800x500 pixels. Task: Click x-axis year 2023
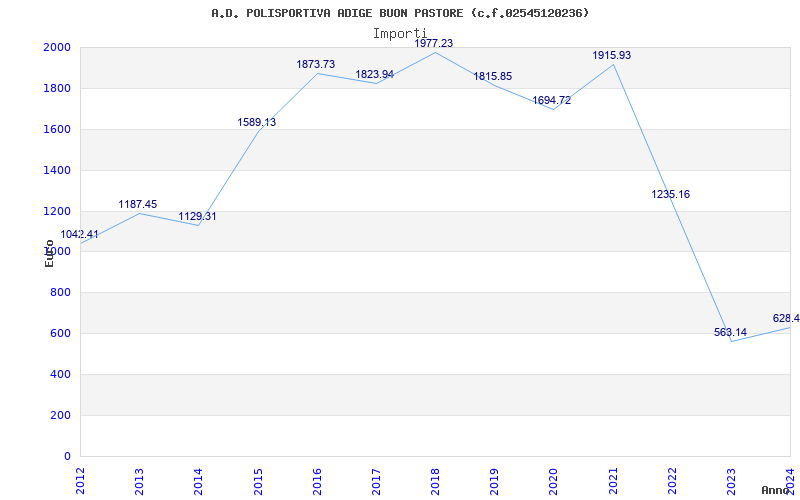732,481
